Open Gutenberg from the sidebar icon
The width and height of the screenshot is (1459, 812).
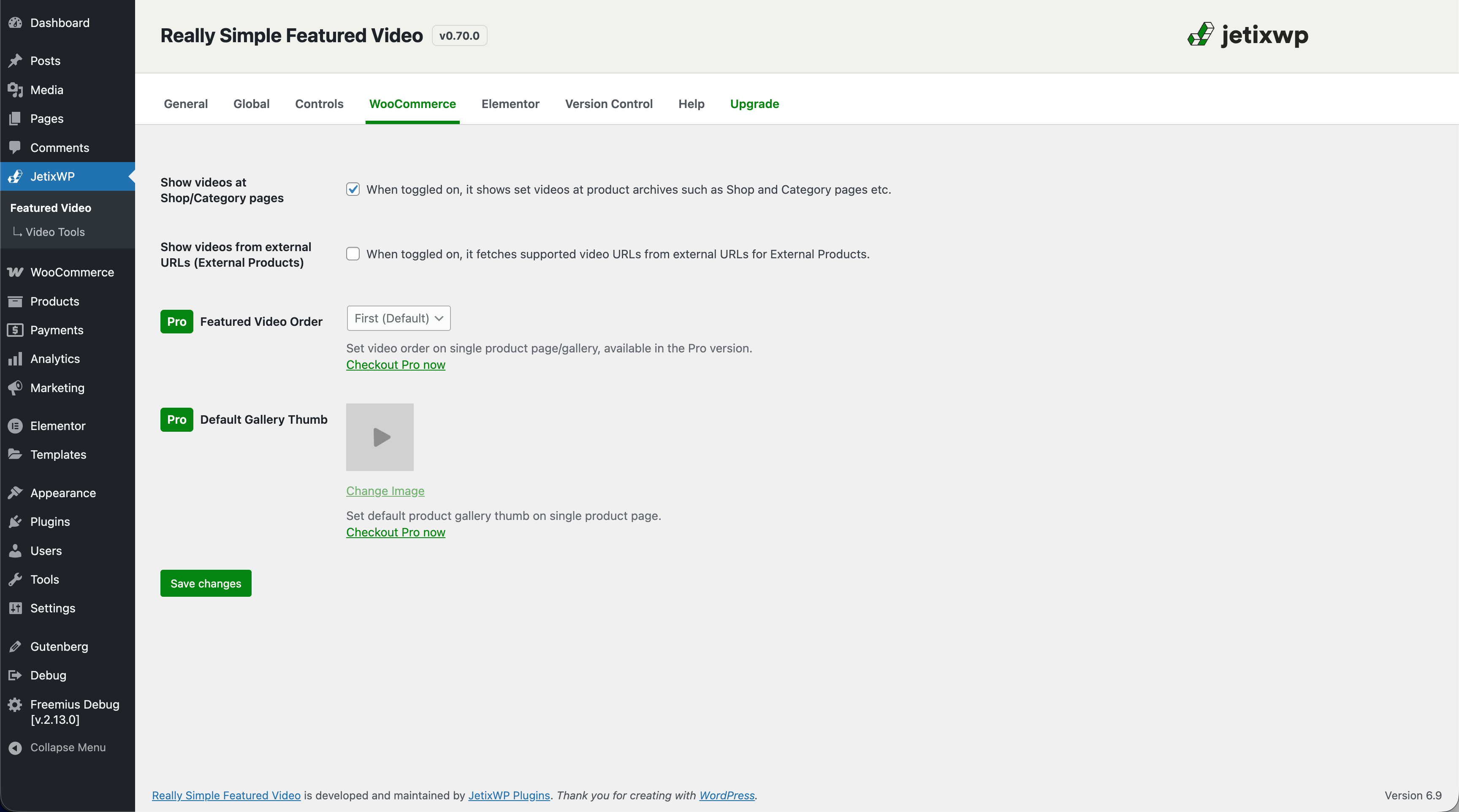pos(15,646)
